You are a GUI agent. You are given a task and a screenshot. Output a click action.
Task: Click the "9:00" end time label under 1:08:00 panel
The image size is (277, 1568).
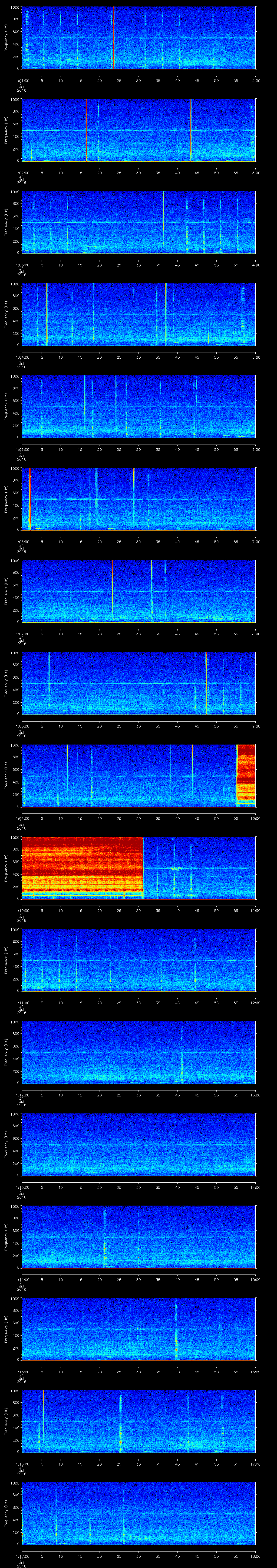256,726
